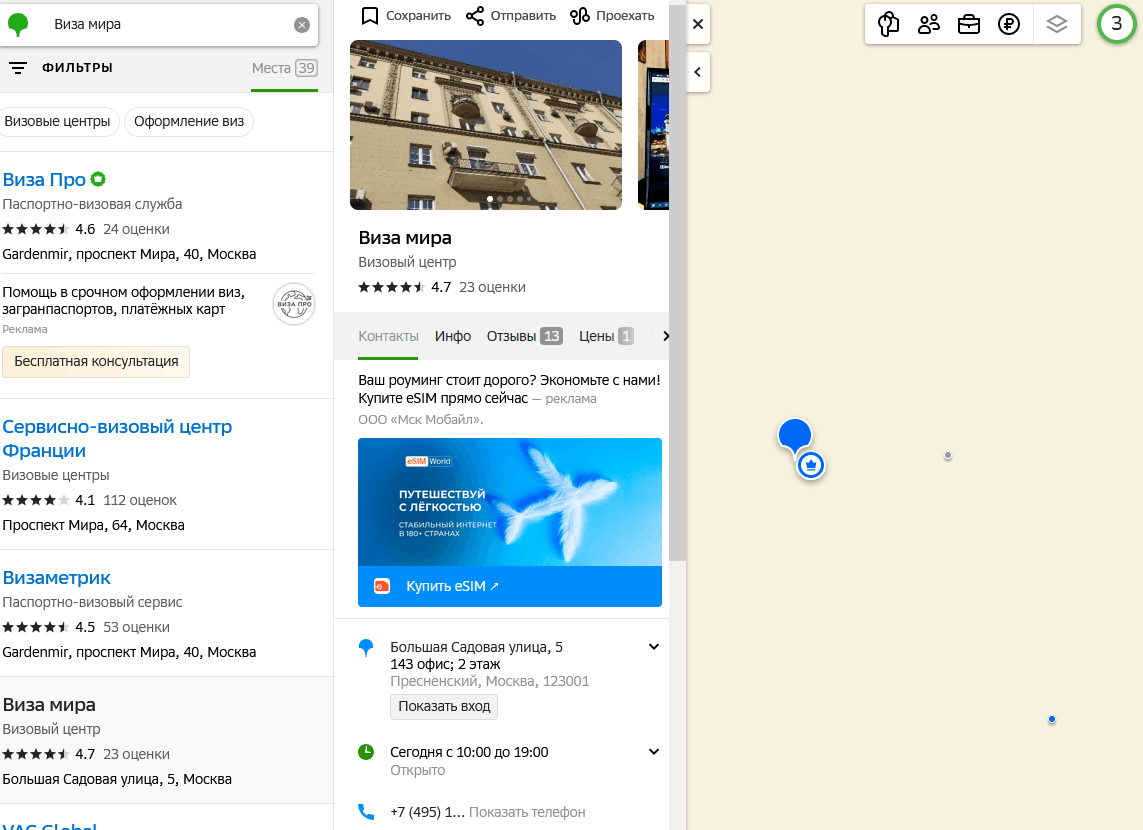Open Сервисно-визовый центр Франции listing

coord(117,438)
